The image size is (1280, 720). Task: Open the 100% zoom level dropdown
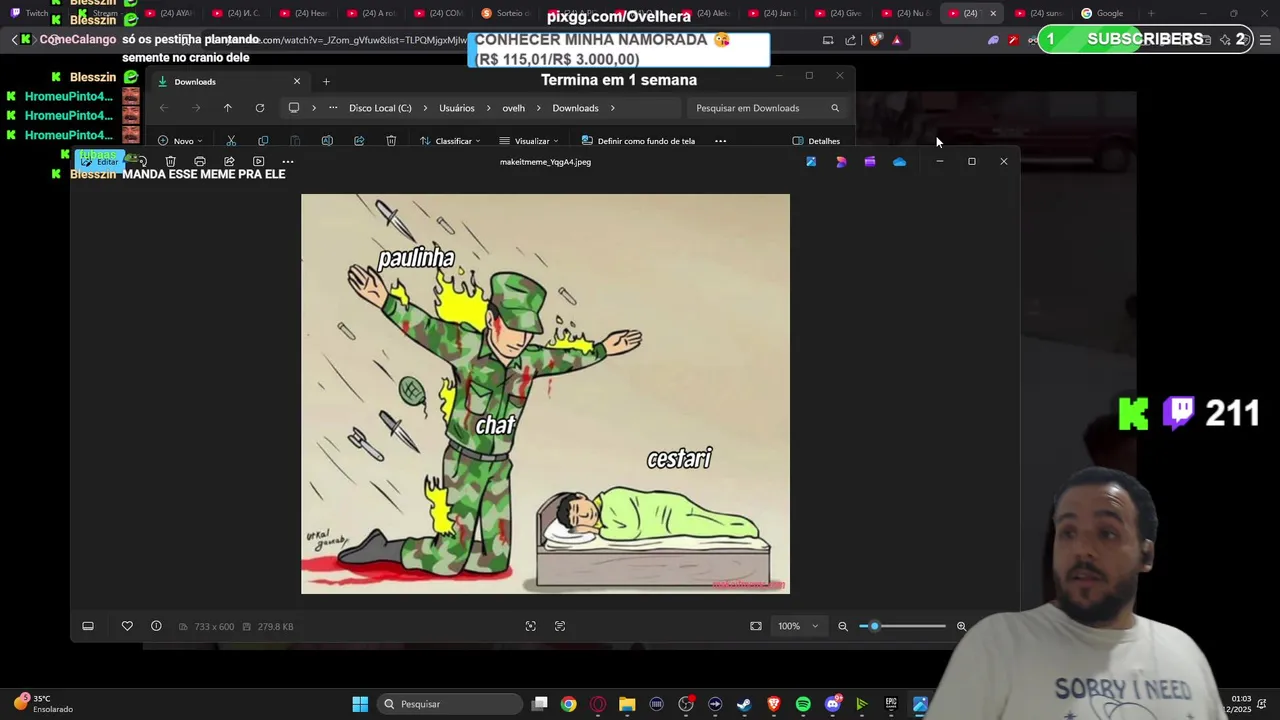click(799, 626)
